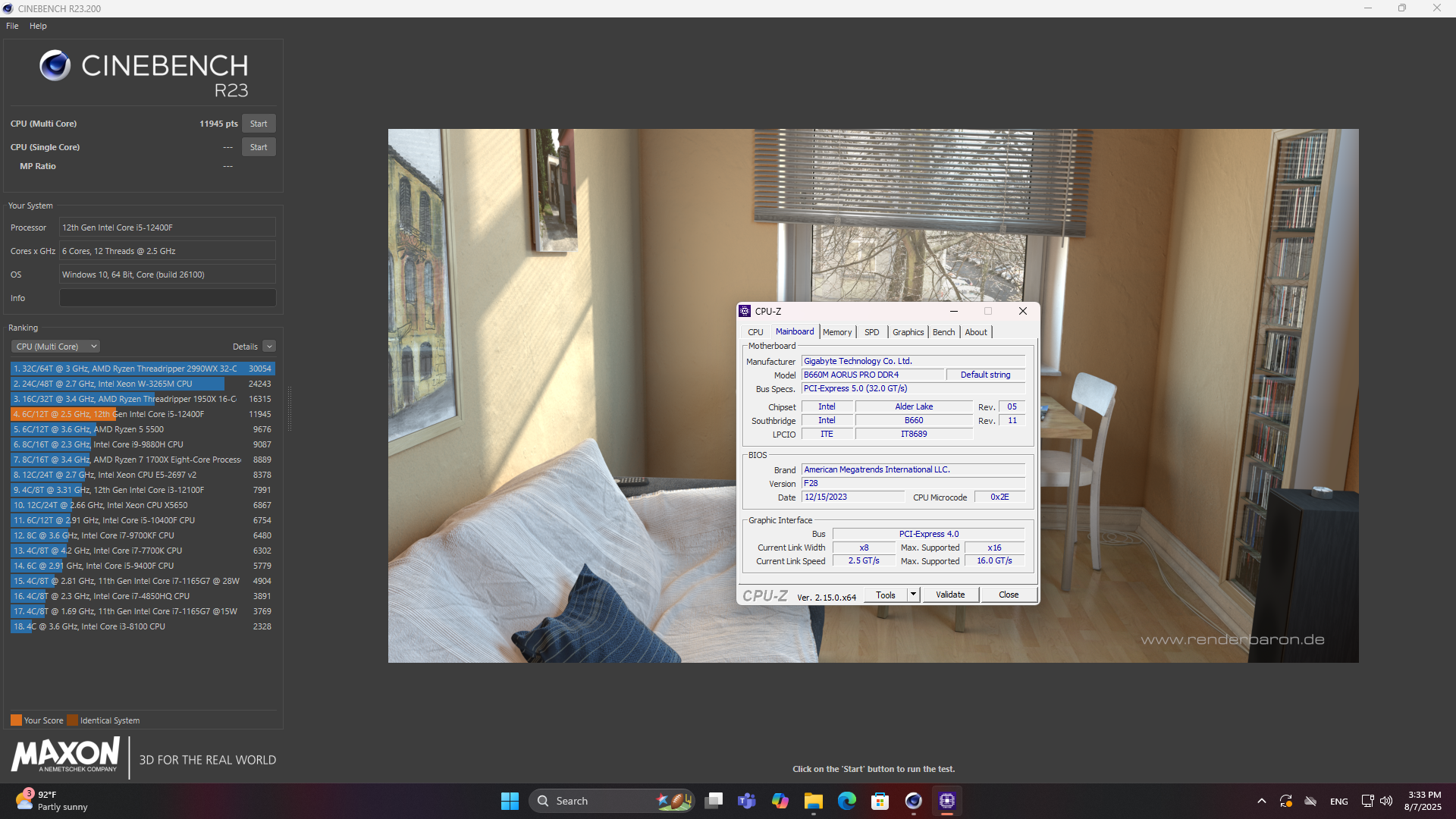Click the CPU-Z title bar icon
The width and height of the screenshot is (1456, 819).
pyautogui.click(x=745, y=311)
